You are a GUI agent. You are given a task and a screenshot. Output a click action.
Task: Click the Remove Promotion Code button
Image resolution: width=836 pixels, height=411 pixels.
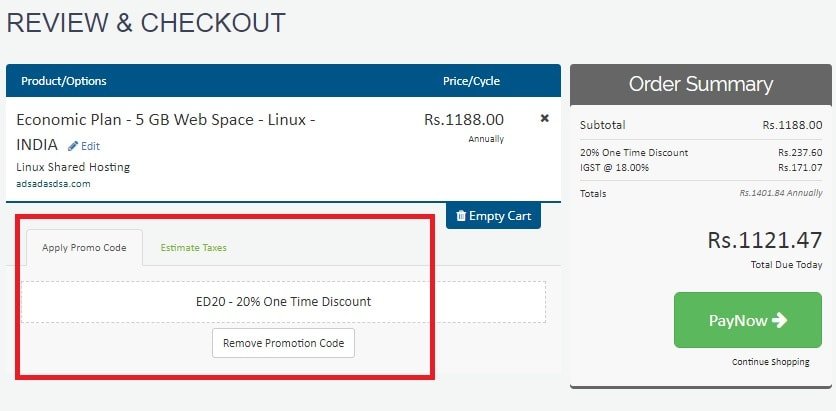(x=283, y=343)
